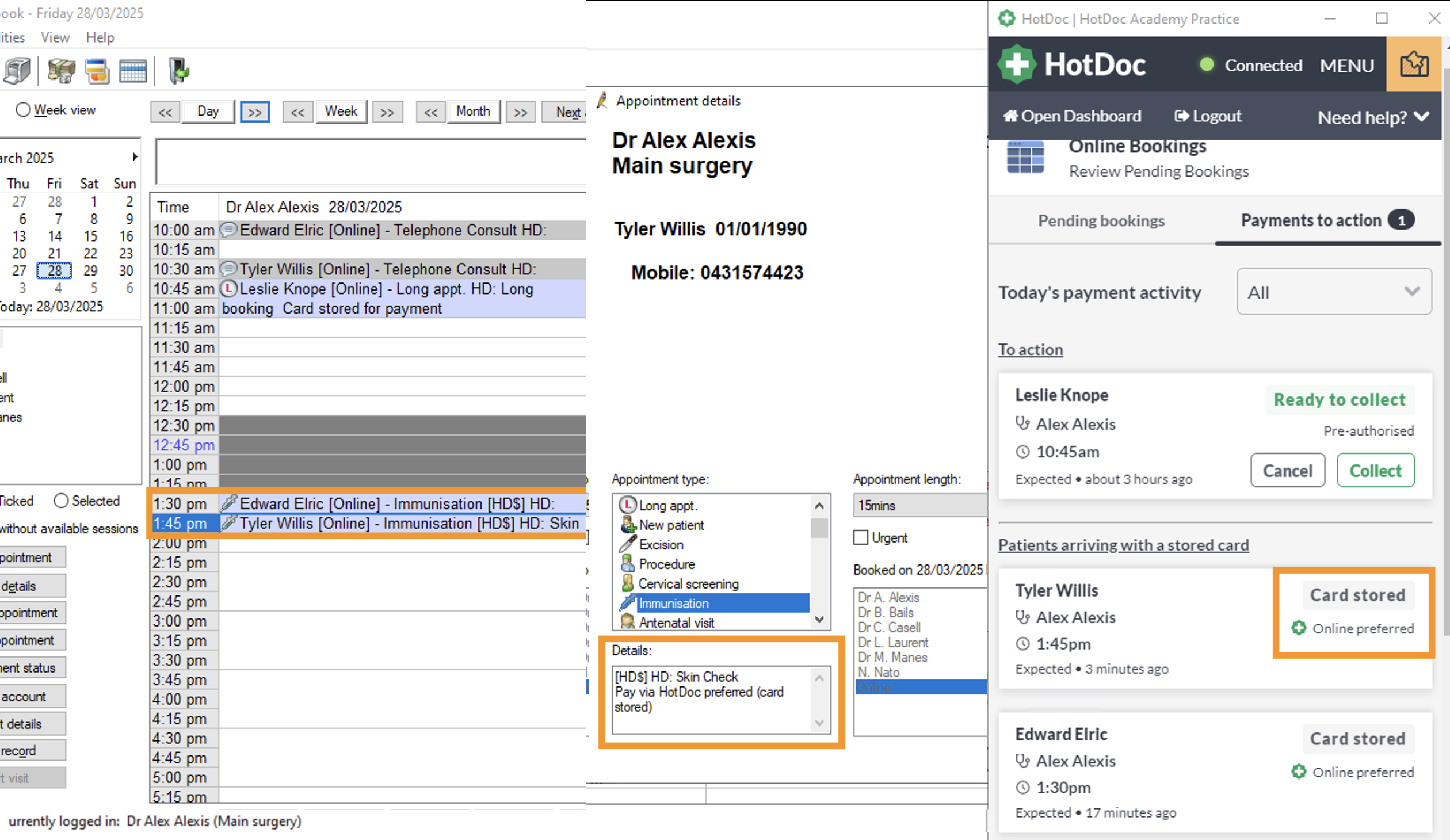1450x840 pixels.
Task: Click the Month navigation button
Action: pyautogui.click(x=473, y=112)
